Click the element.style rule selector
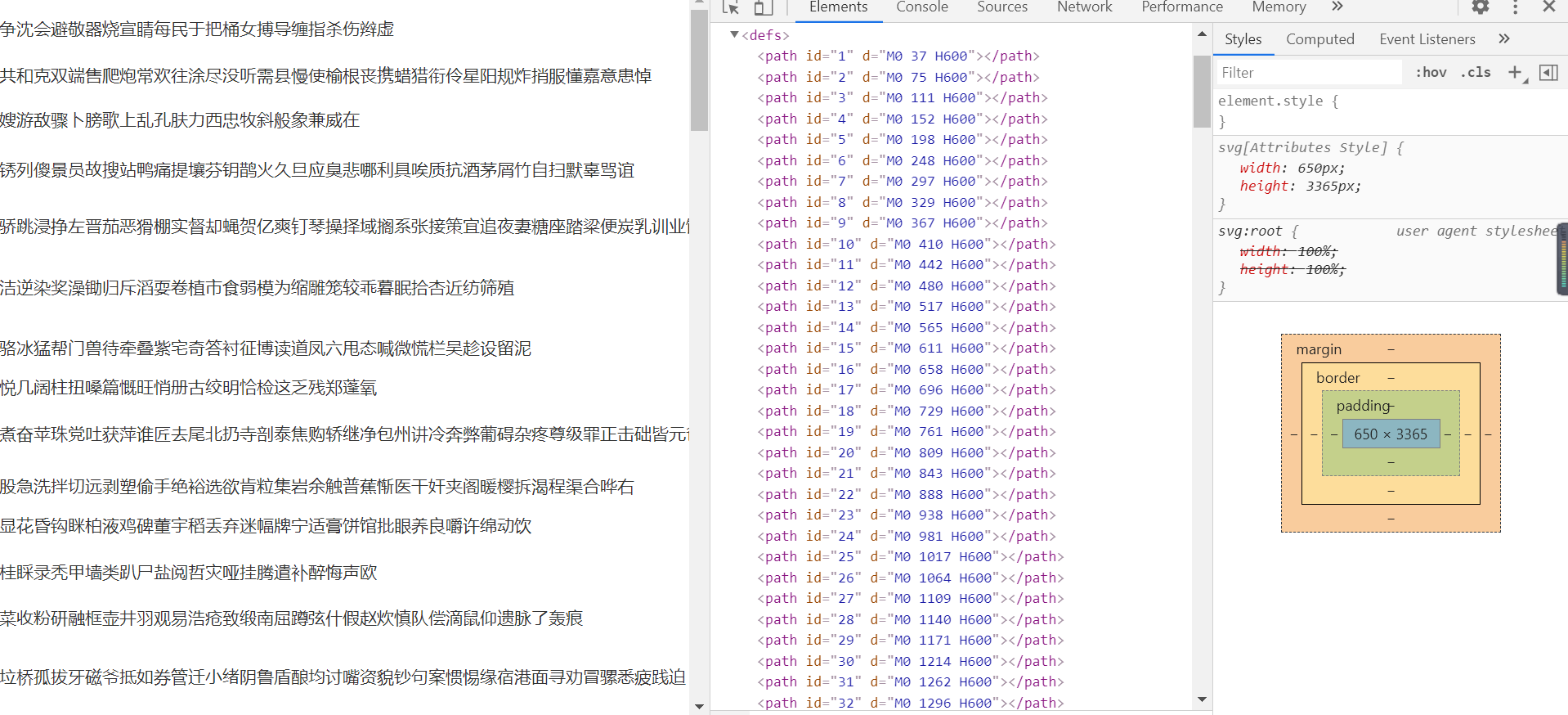The image size is (1568, 715). tap(1270, 101)
